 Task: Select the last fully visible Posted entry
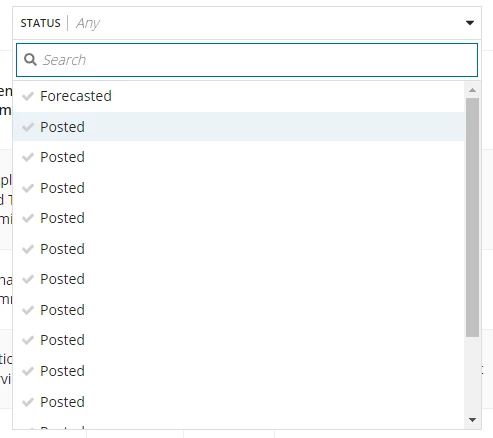(x=239, y=402)
